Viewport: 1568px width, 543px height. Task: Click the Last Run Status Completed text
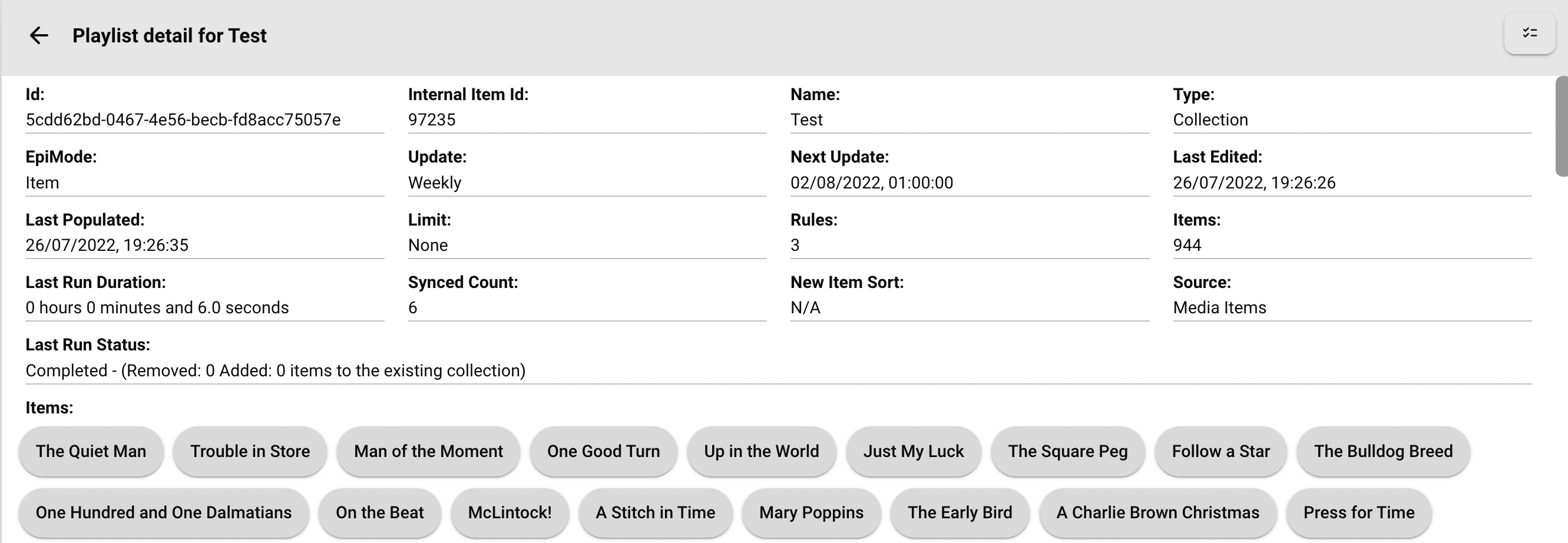(275, 370)
